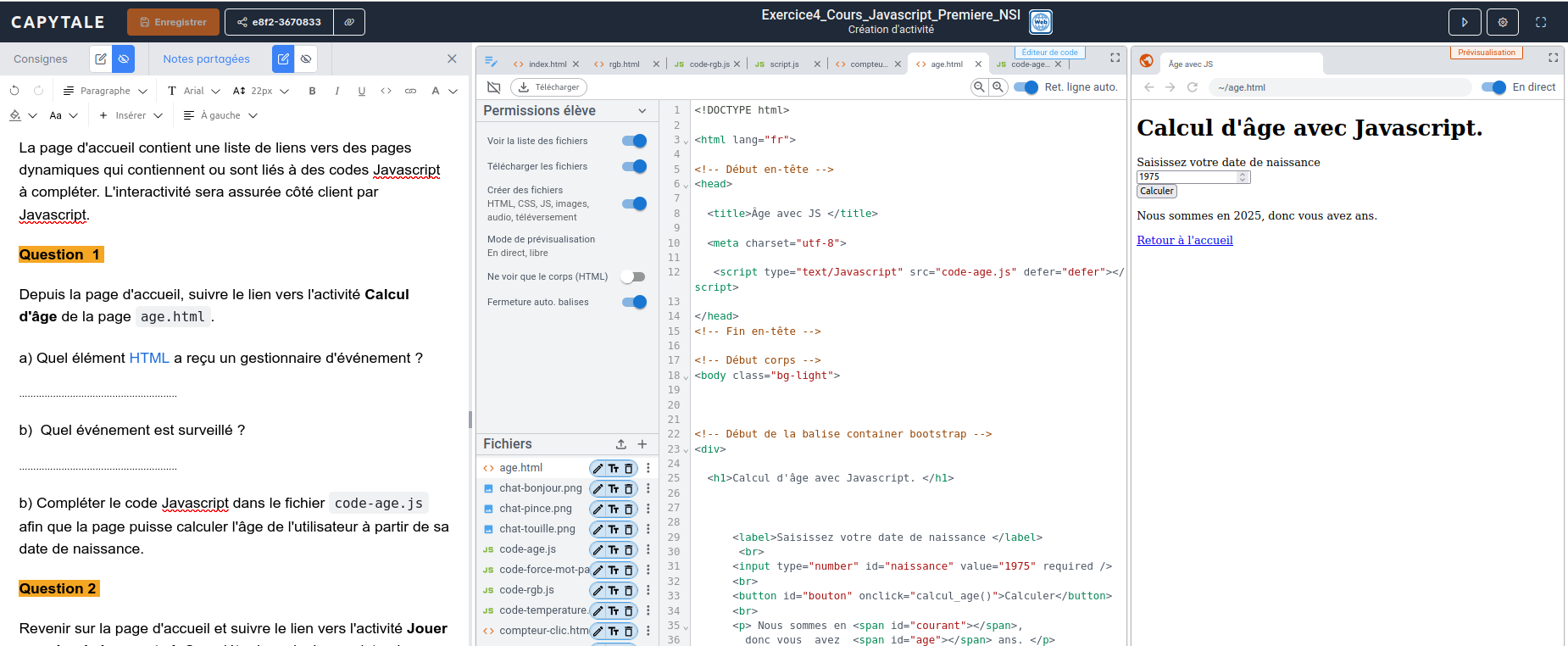1568x646 pixels.
Task: Click add new file plus icon in Fichiers
Action: coord(642,444)
